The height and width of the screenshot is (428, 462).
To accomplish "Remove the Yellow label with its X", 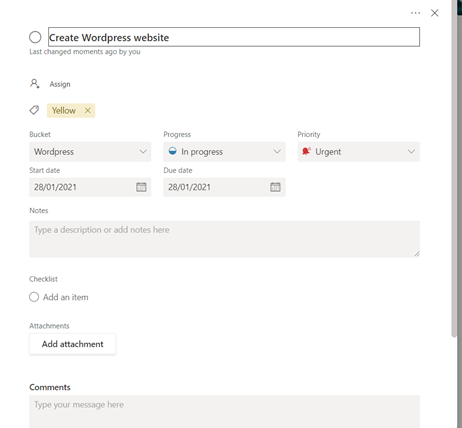I will click(x=87, y=110).
